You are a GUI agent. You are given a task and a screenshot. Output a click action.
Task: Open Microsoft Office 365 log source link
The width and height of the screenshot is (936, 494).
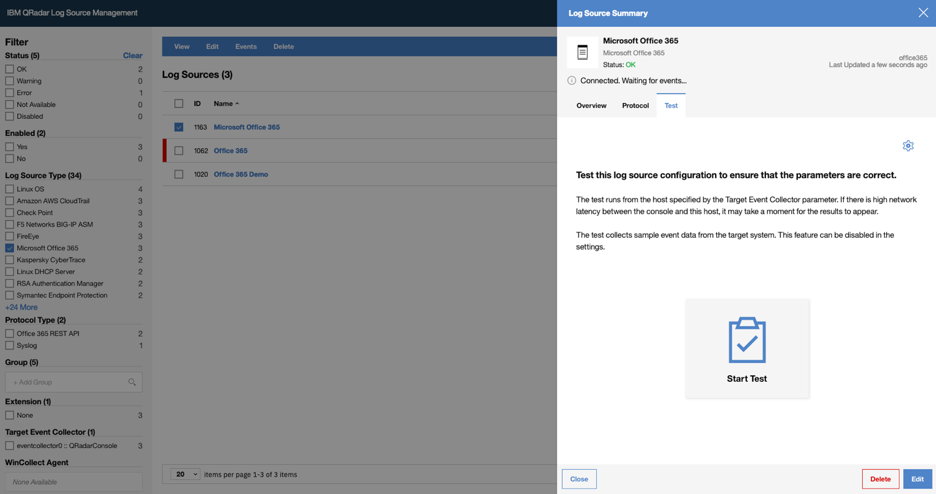pyautogui.click(x=247, y=127)
